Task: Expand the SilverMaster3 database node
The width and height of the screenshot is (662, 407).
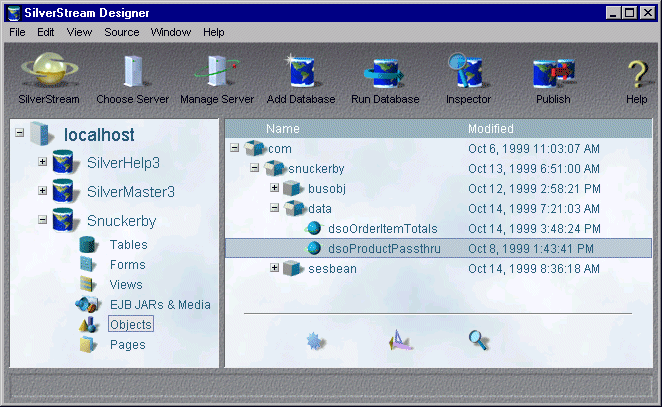Action: [42, 190]
